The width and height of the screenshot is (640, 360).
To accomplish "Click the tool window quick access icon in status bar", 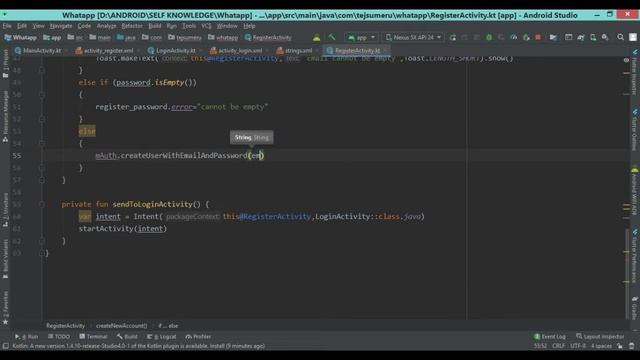I will (5, 346).
